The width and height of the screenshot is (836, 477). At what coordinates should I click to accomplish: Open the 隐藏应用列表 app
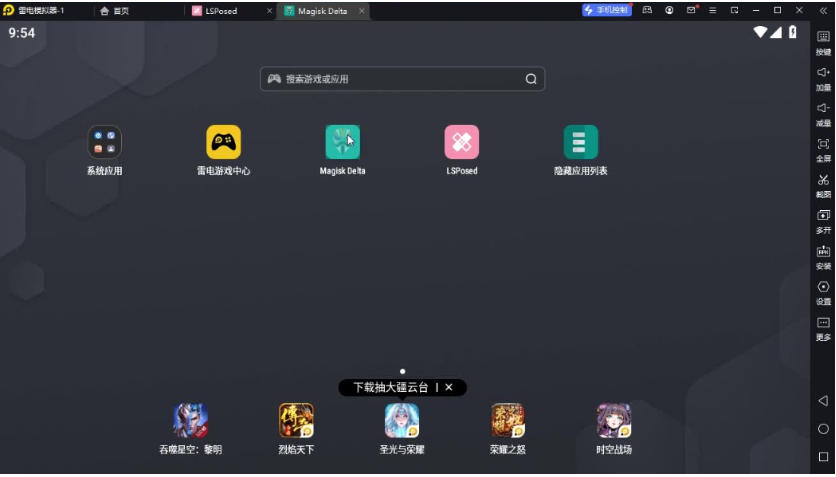580,143
